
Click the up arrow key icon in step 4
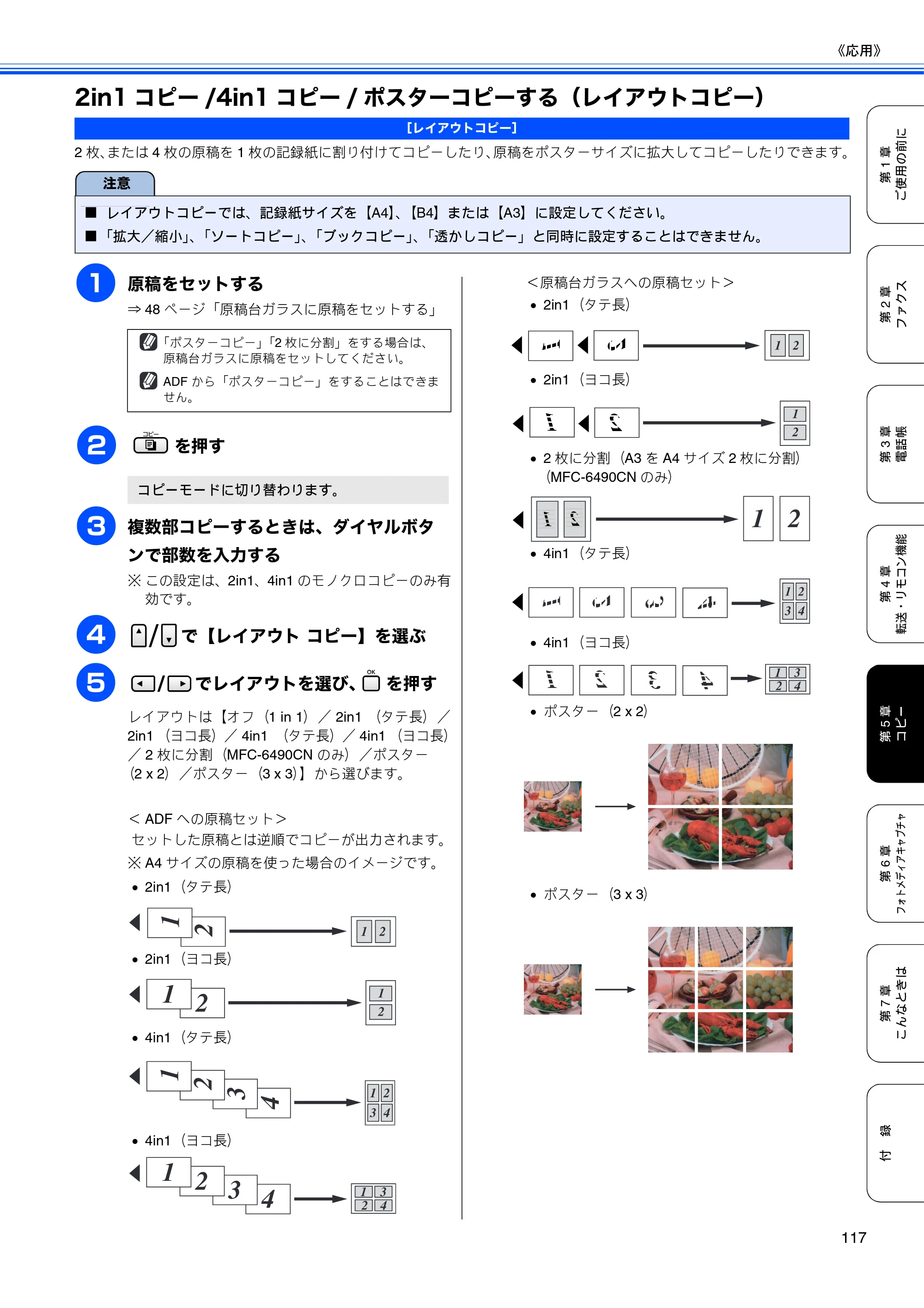coord(139,635)
